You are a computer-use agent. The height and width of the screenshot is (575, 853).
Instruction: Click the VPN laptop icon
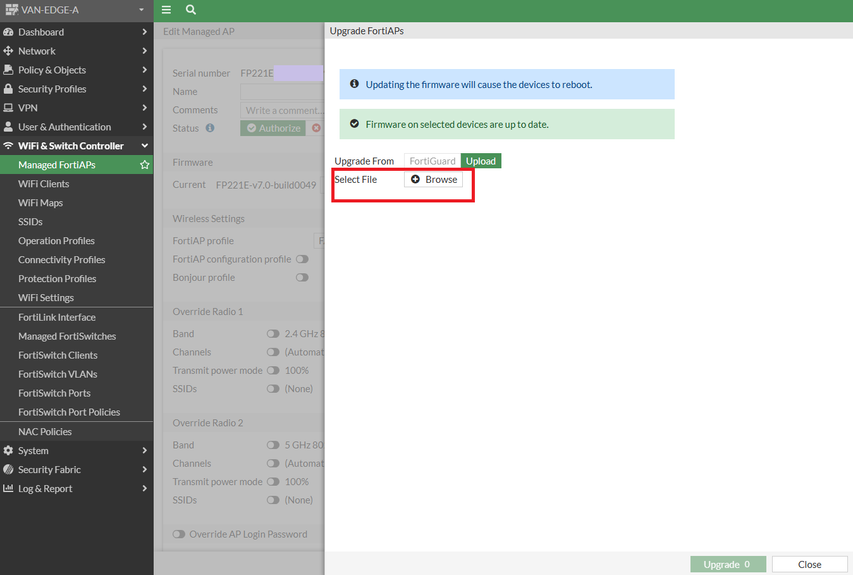[8, 108]
